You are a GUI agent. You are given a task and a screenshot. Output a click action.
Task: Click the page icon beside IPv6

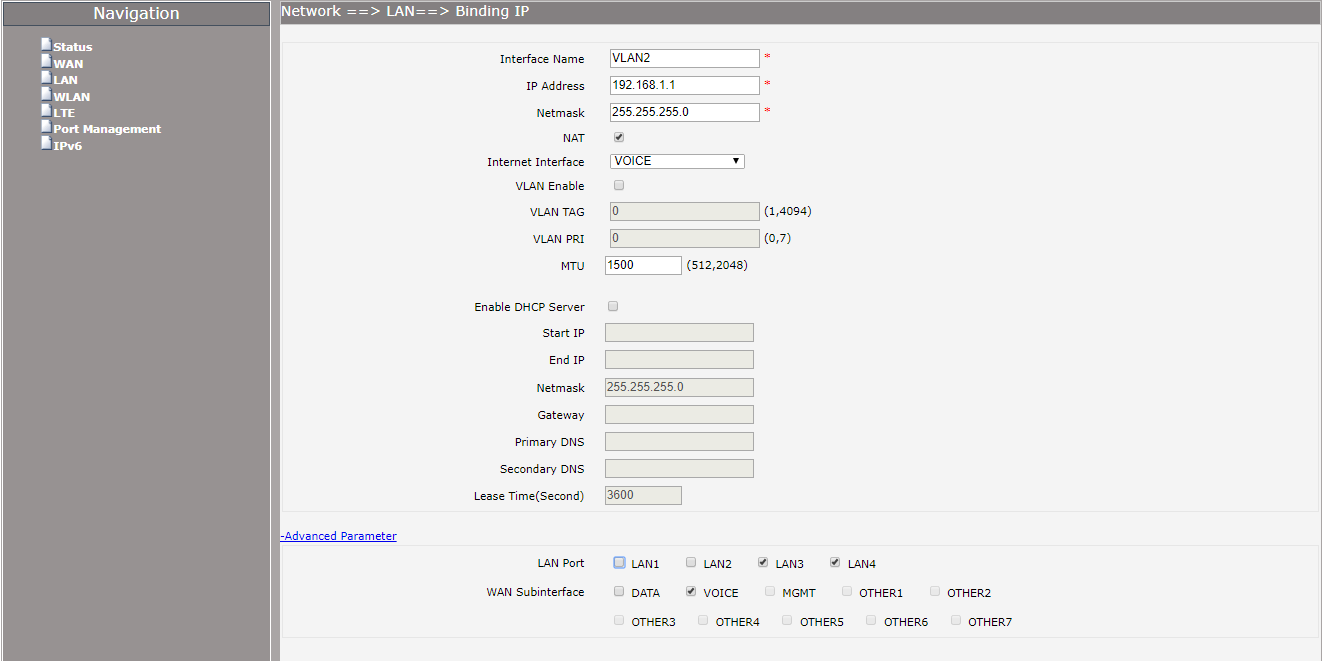[46, 144]
